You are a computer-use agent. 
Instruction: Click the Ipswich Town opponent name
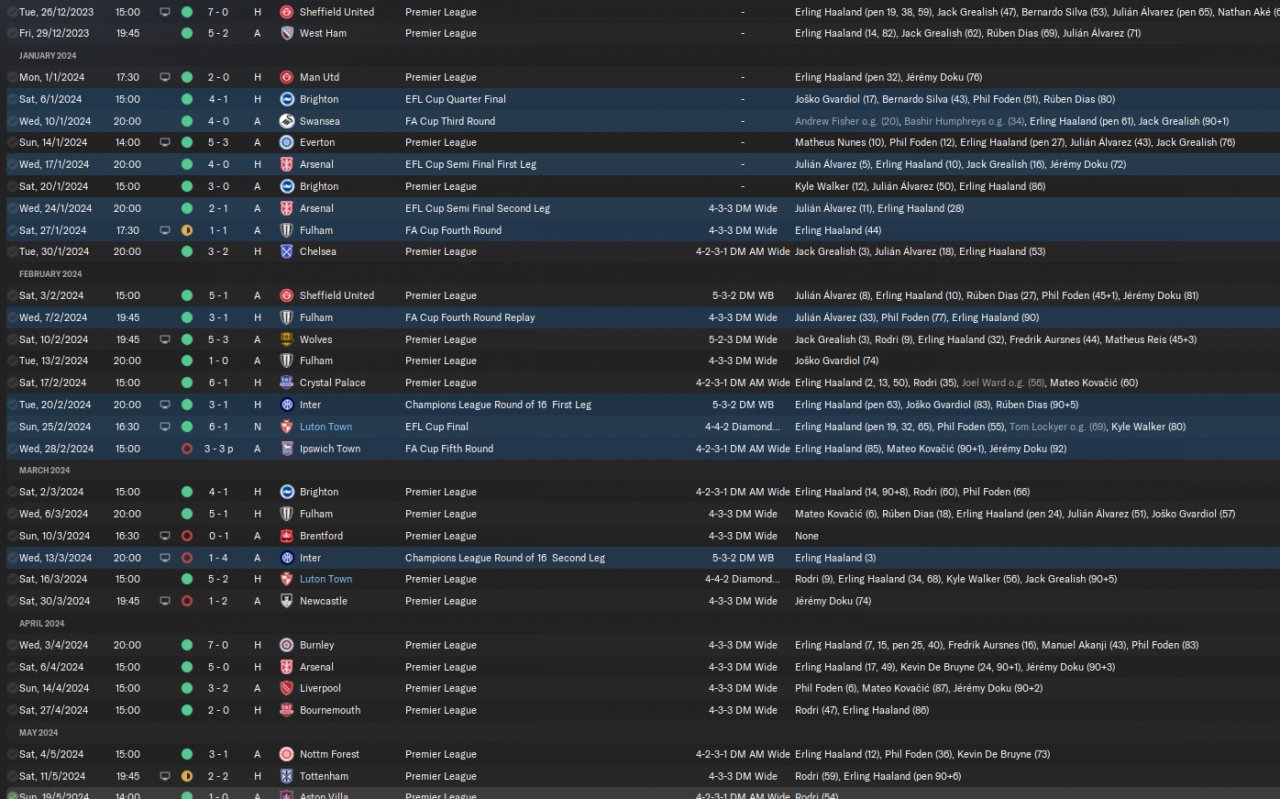point(330,448)
